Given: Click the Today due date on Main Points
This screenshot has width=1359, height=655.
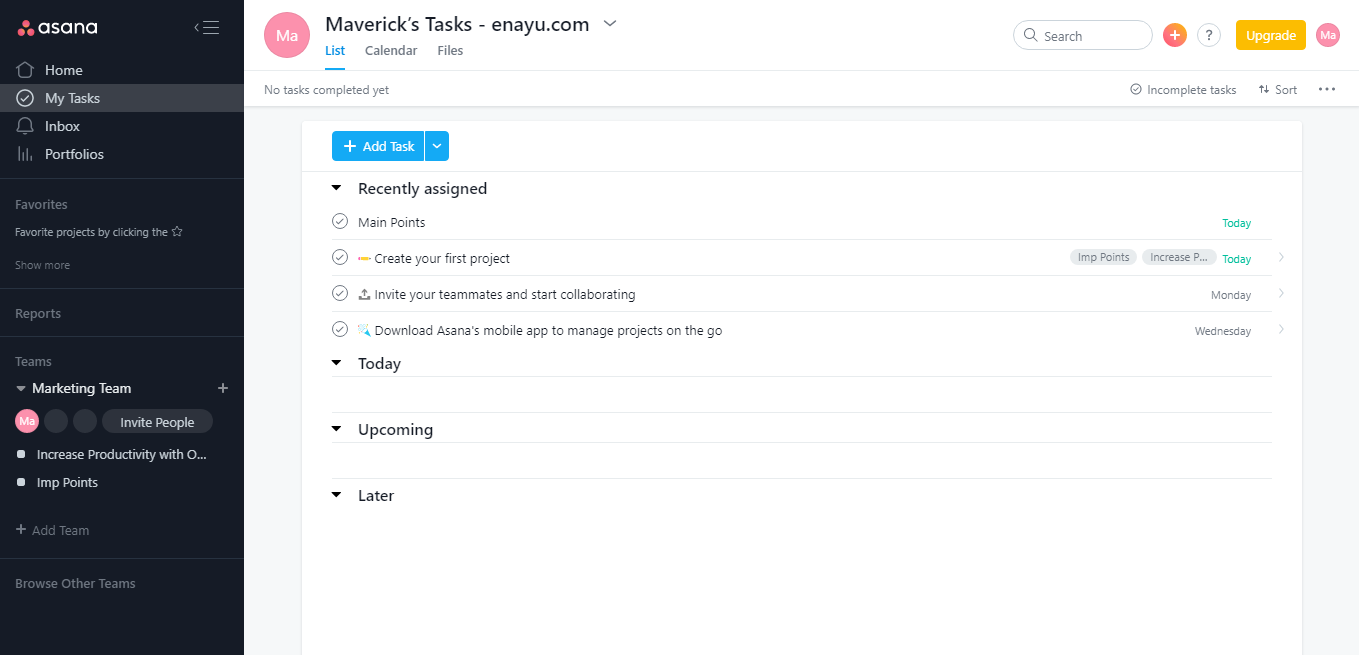Looking at the screenshot, I should [1236, 223].
